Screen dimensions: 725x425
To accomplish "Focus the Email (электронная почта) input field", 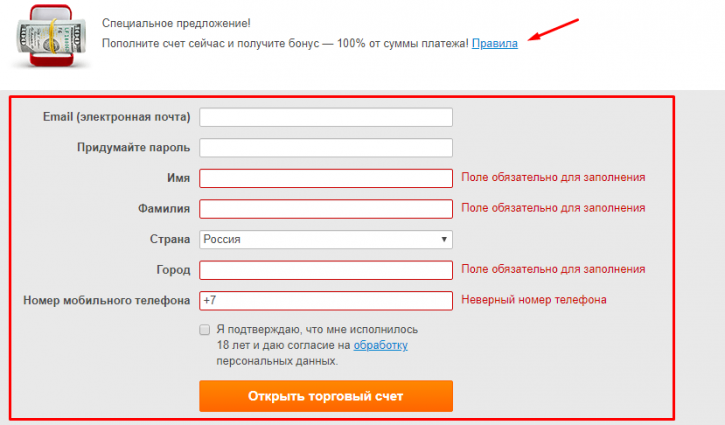I will point(326,117).
